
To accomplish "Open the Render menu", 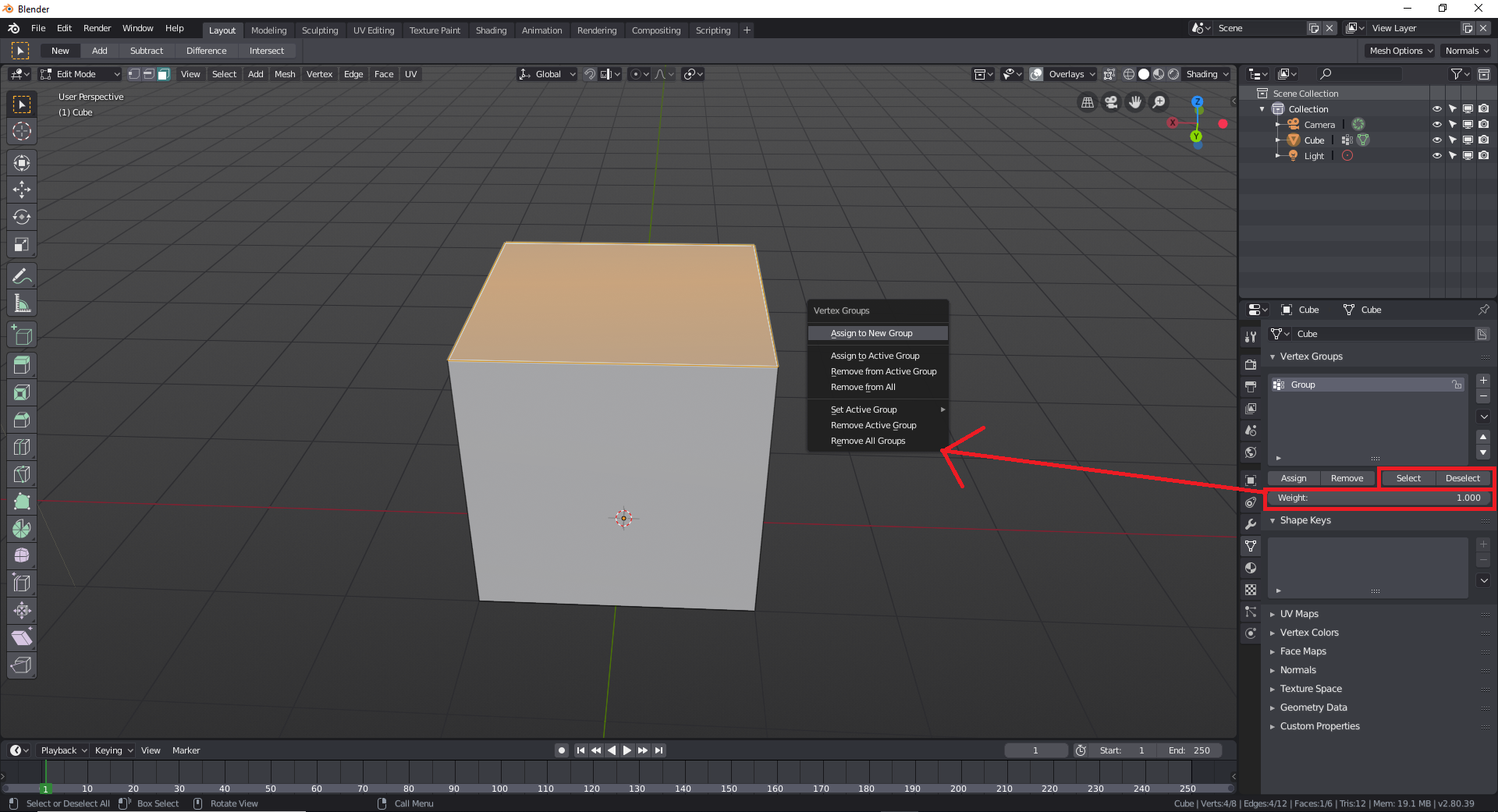I will 98,28.
